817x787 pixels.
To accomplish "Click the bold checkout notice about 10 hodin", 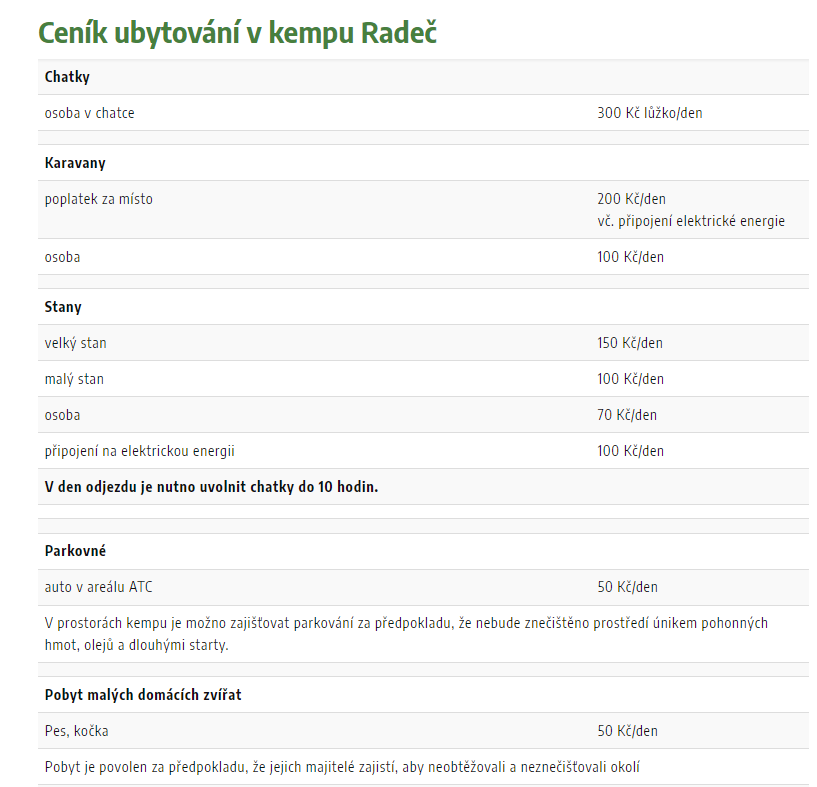I will 211,487.
